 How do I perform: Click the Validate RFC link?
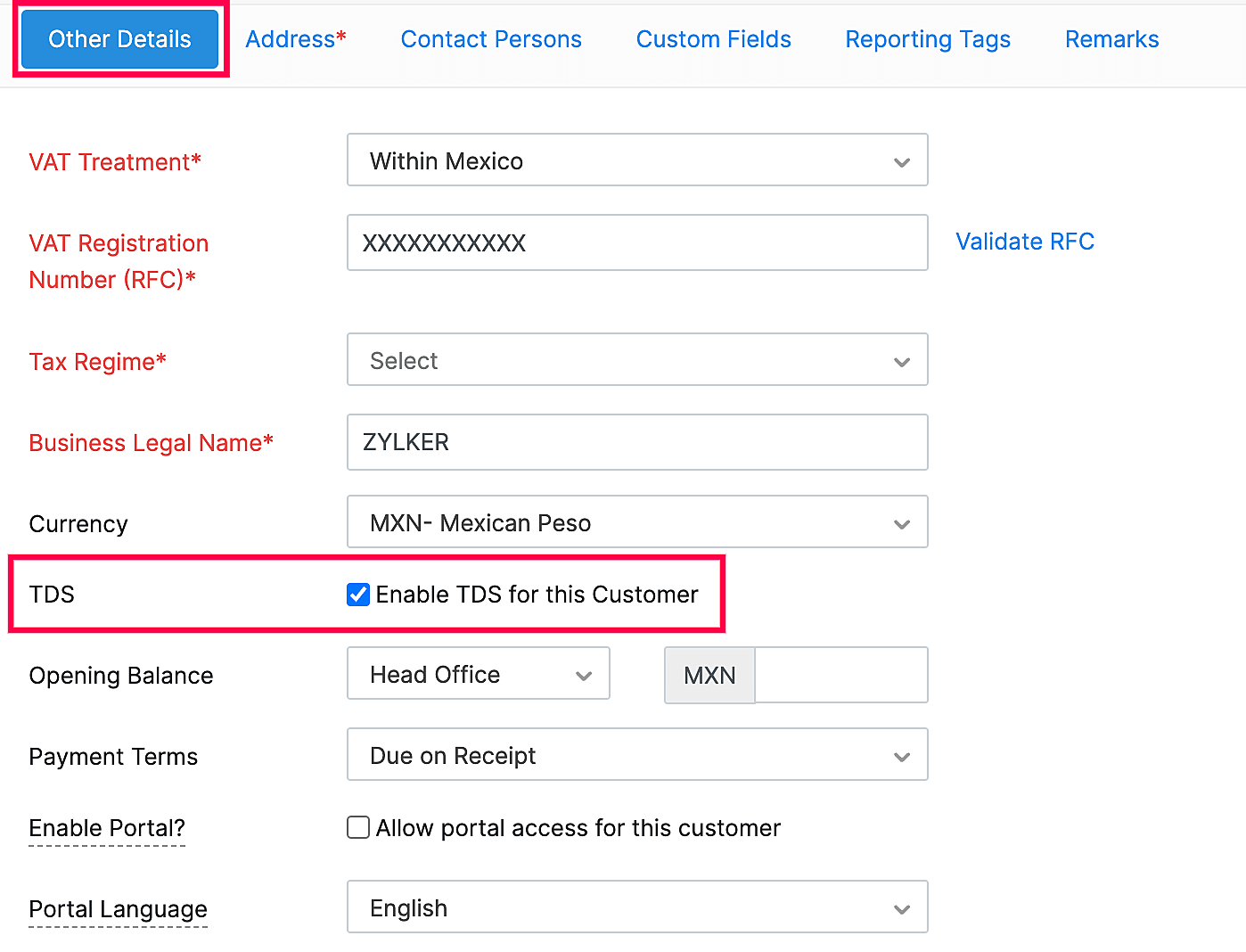[x=1024, y=242]
